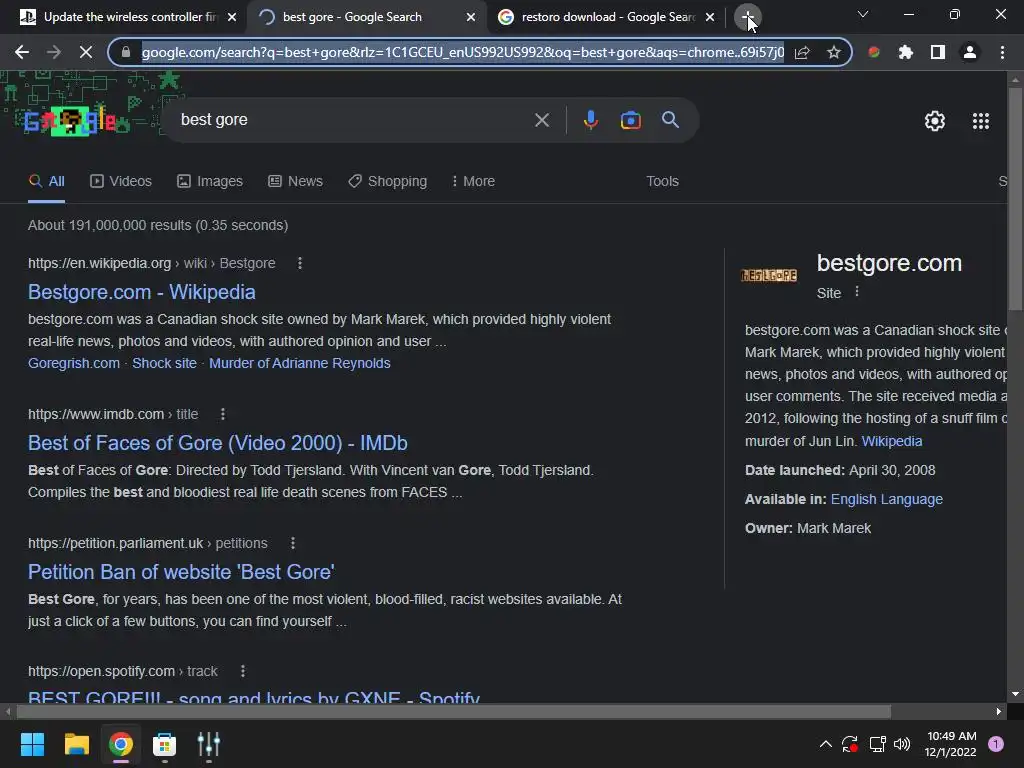Stop loading the page
1024x768 pixels.
click(x=86, y=52)
